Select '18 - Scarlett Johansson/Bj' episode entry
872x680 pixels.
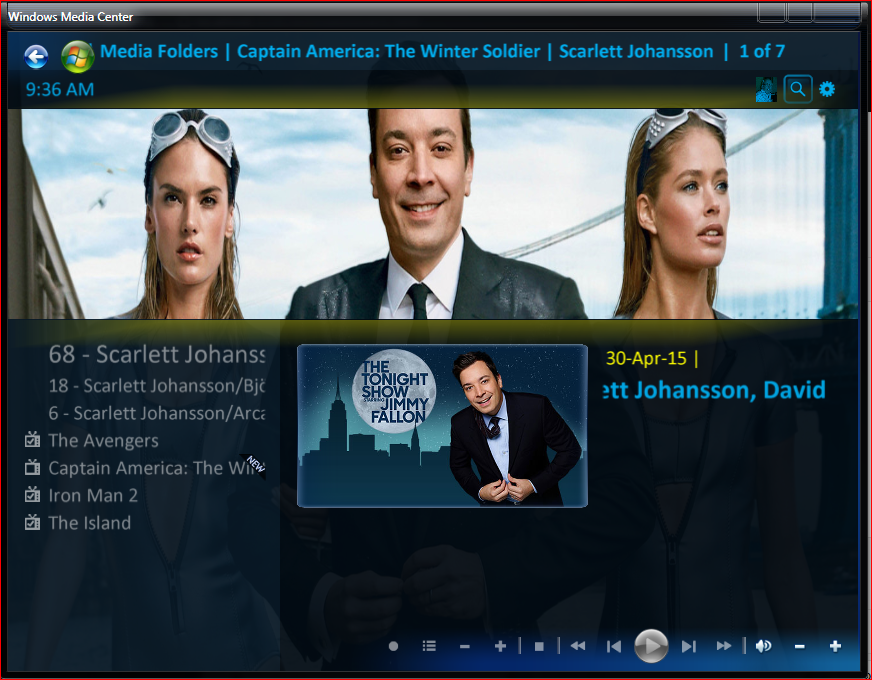coord(157,386)
